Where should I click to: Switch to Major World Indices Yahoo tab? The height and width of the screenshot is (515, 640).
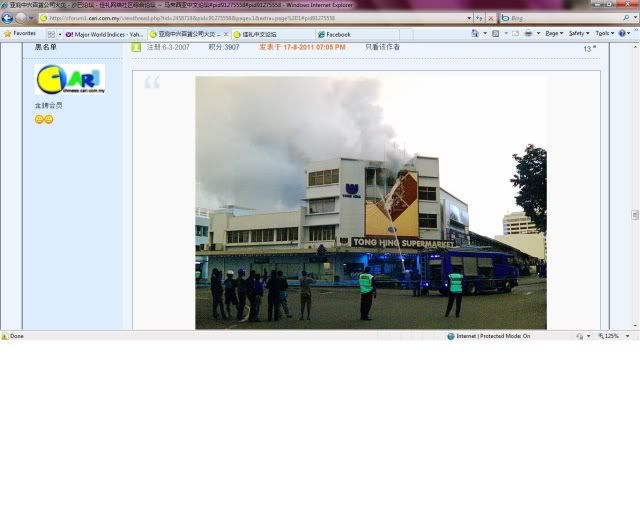coord(105,34)
